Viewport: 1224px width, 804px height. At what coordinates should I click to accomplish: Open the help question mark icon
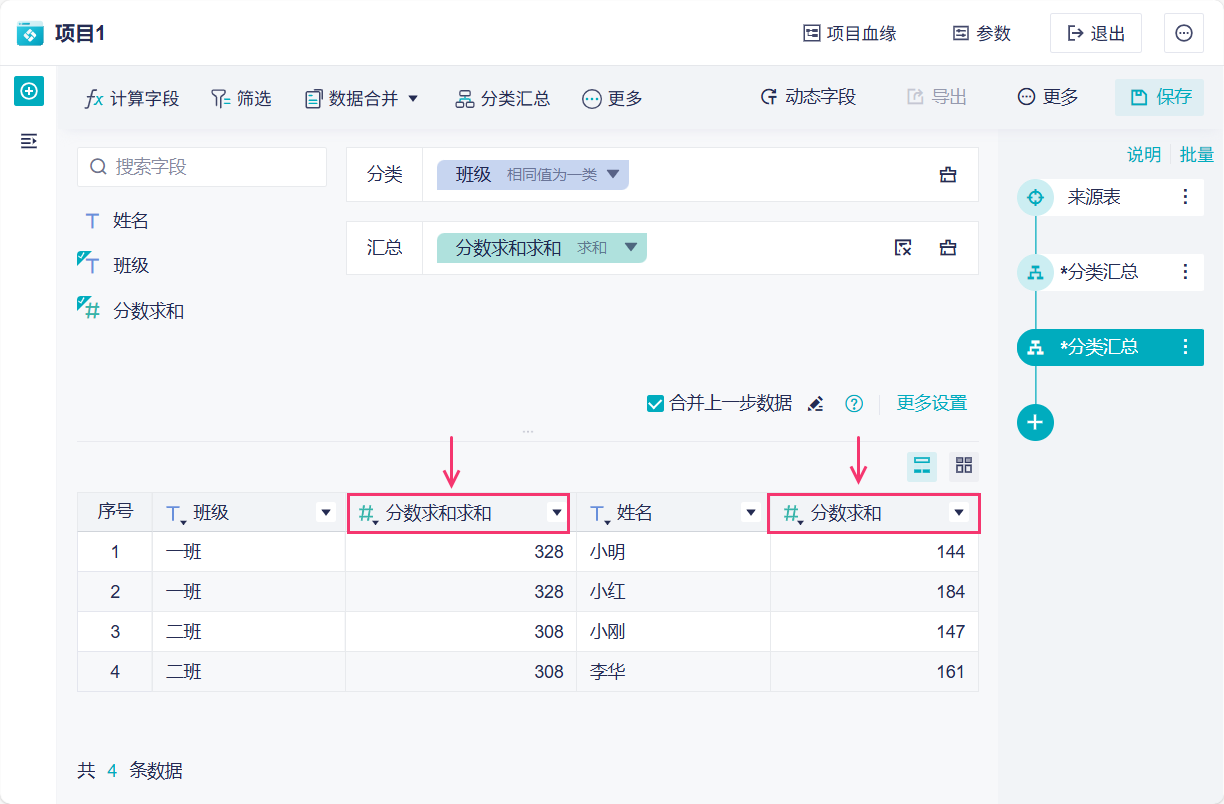[x=854, y=404]
